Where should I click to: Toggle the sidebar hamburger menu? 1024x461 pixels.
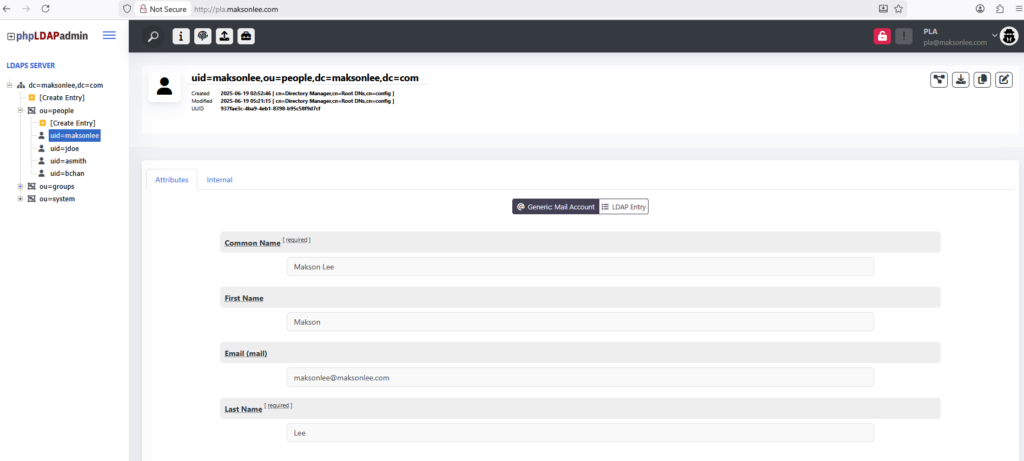coord(109,36)
